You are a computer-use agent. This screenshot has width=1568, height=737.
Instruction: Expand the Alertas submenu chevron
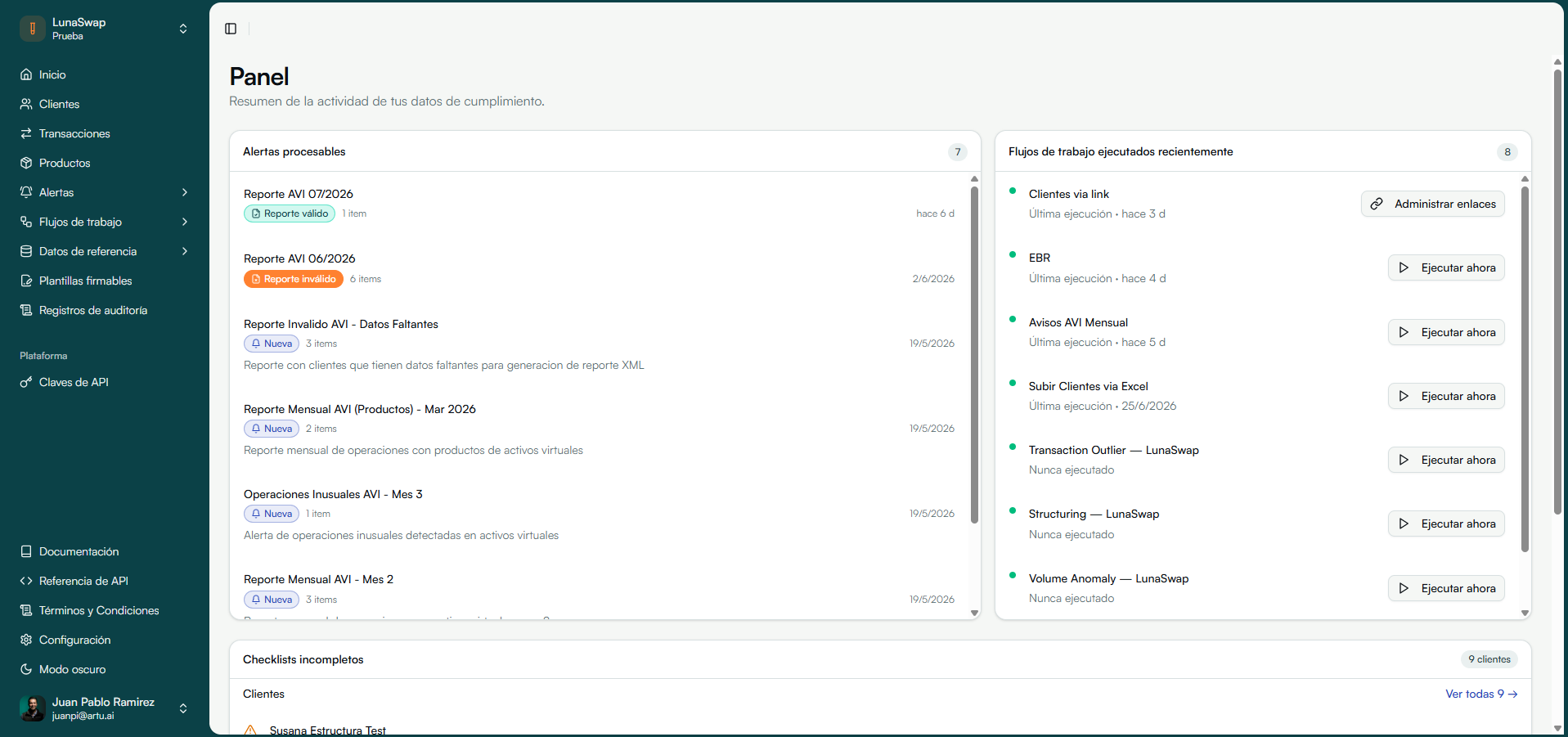tap(185, 192)
